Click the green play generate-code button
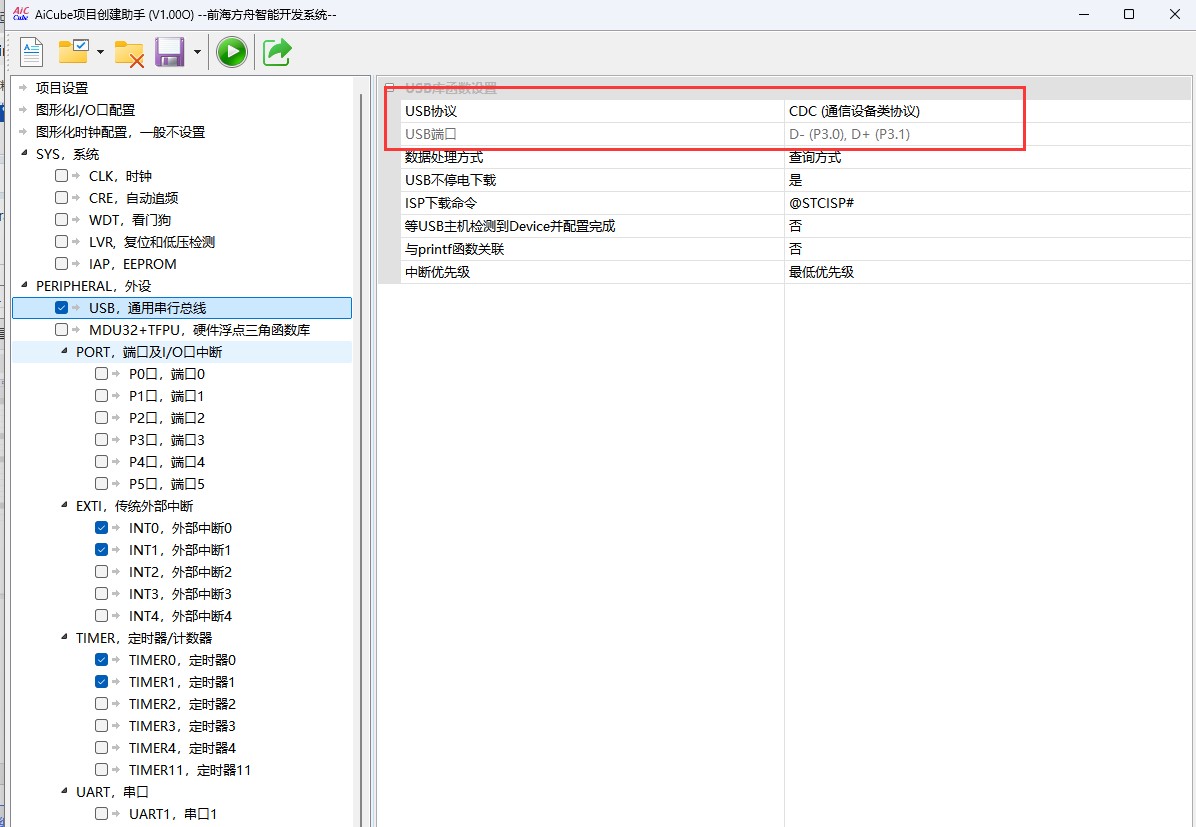This screenshot has width=1196, height=827. [231, 53]
